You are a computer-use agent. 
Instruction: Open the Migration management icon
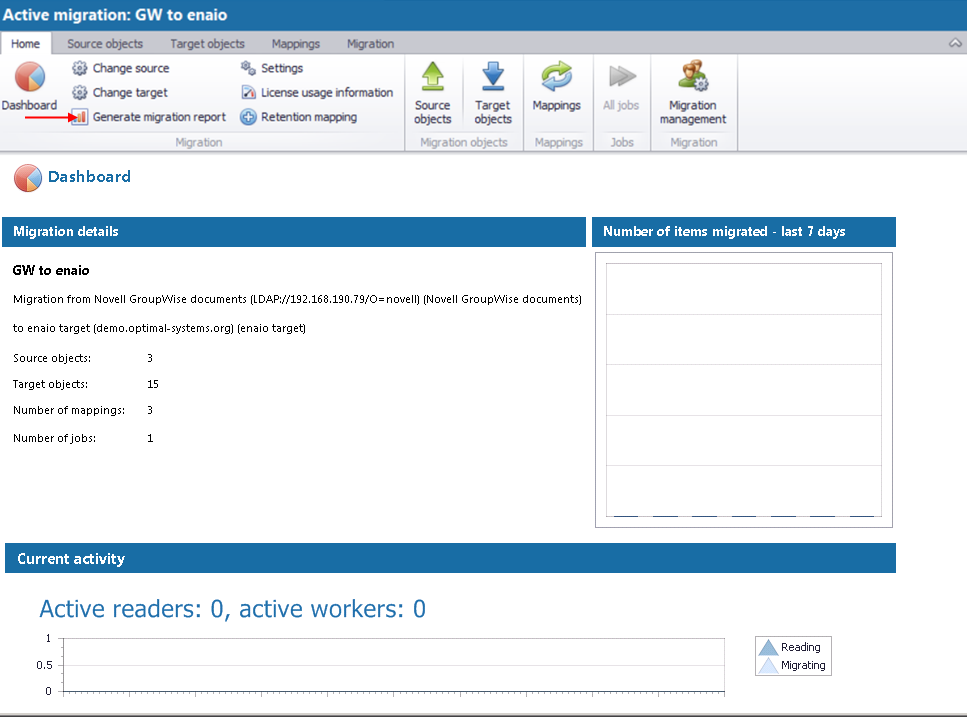pyautogui.click(x=692, y=78)
